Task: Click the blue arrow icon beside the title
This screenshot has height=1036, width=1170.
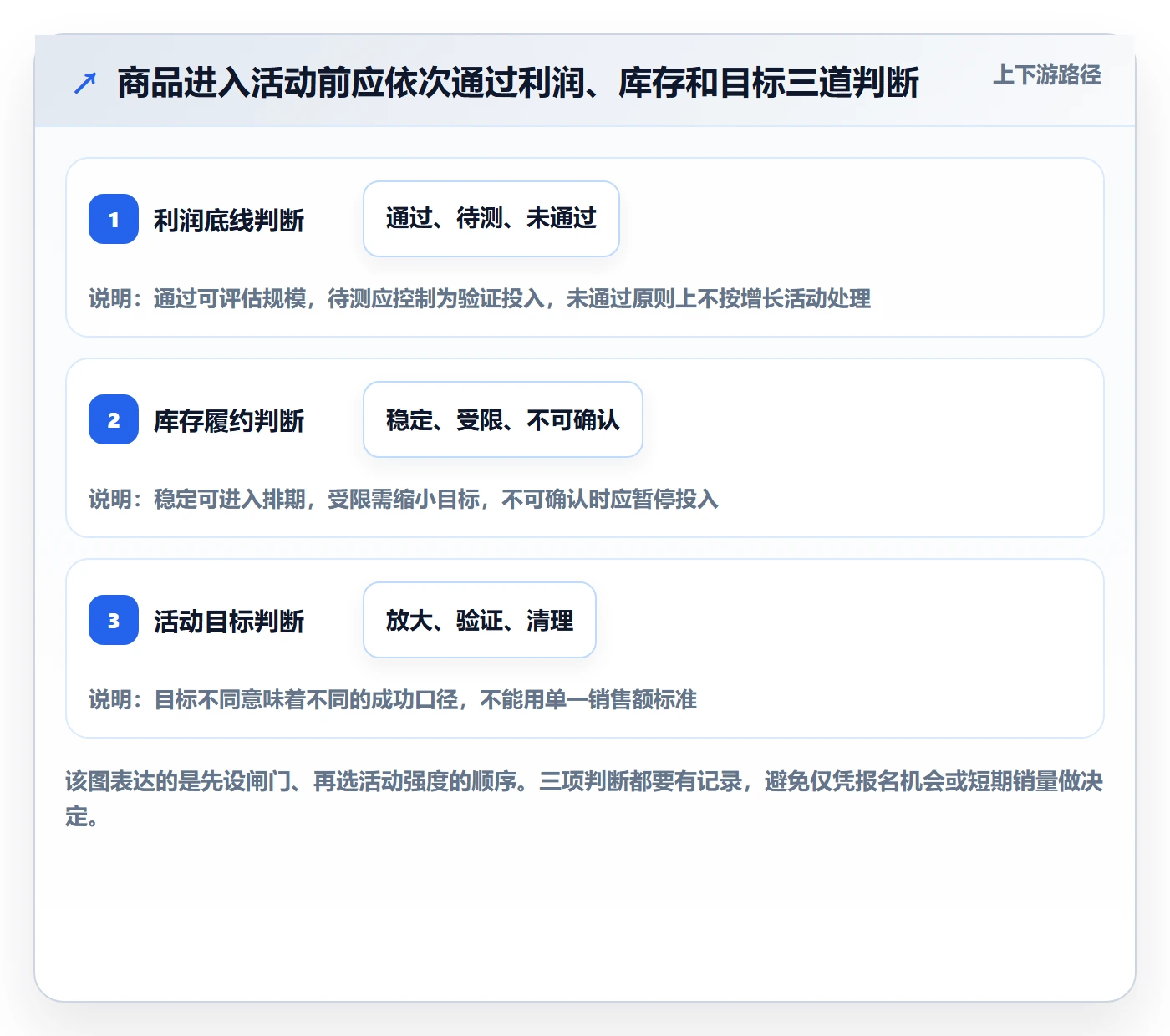Action: point(85,83)
